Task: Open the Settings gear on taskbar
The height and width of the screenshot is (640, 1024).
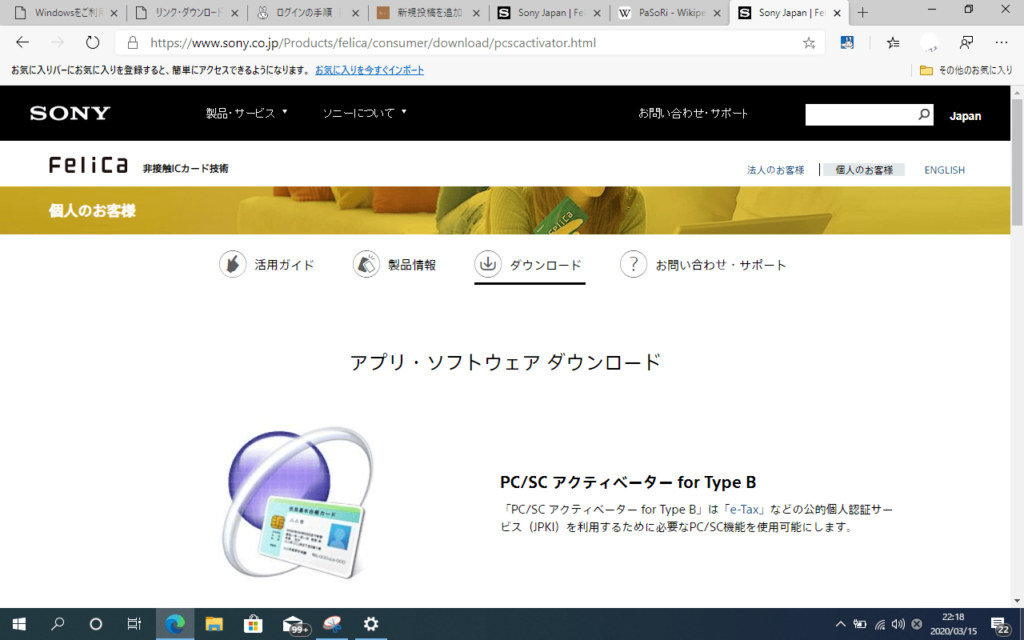Action: (x=371, y=624)
